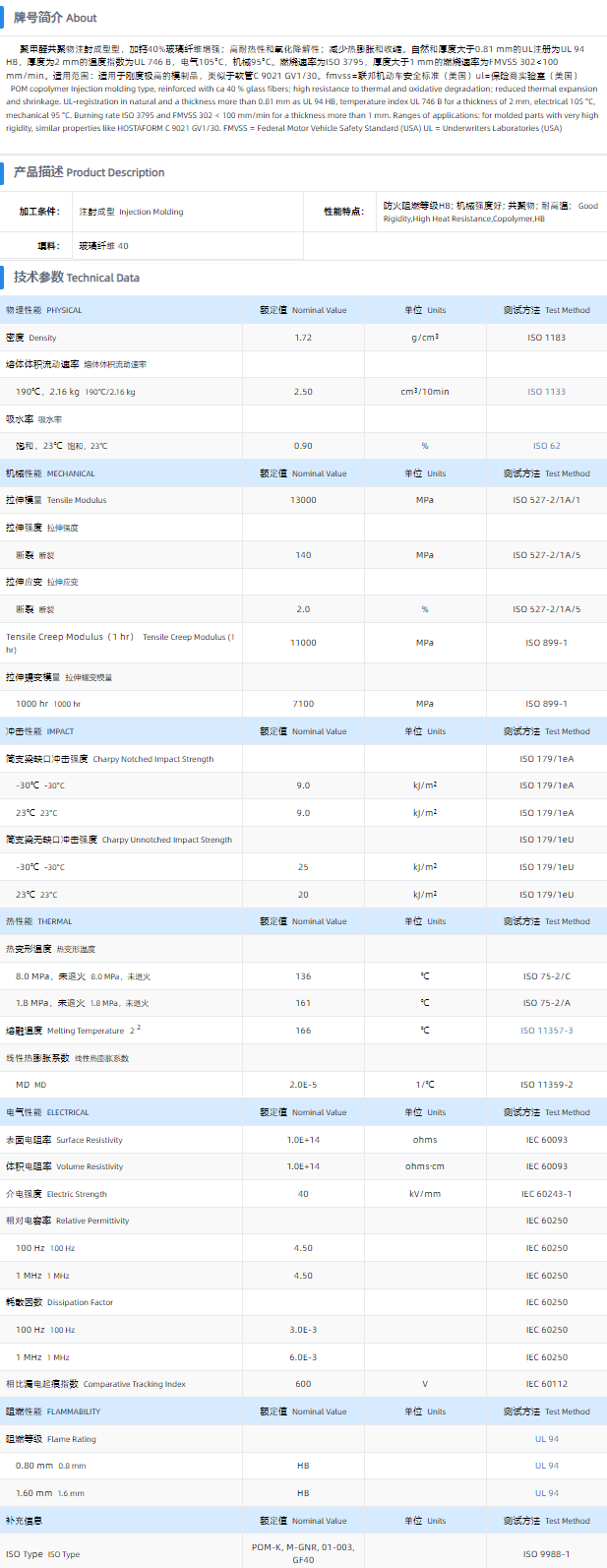Viewport: 607px width, 1568px height.
Task: Click the 补充信息 table header
Action: [24, 1521]
